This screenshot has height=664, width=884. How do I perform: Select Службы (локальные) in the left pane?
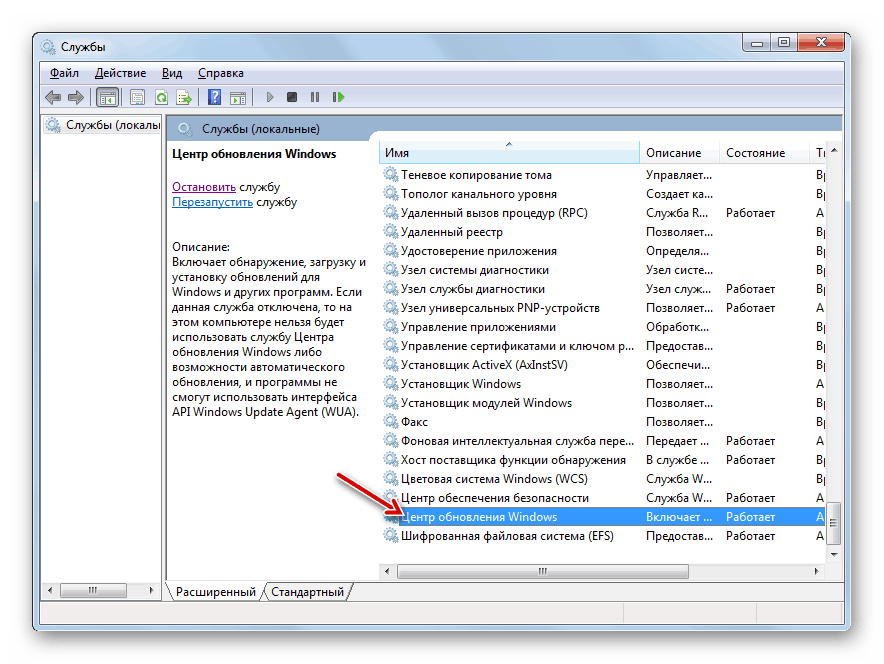[100, 124]
